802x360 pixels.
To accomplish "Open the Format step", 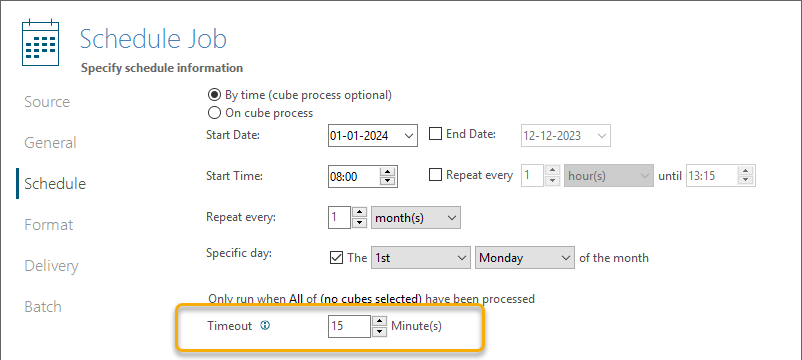I will [x=49, y=225].
